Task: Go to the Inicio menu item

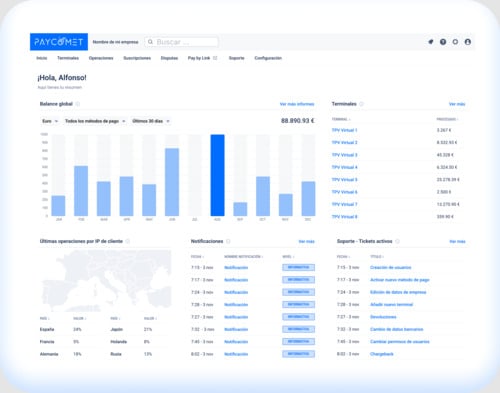Action: click(42, 58)
